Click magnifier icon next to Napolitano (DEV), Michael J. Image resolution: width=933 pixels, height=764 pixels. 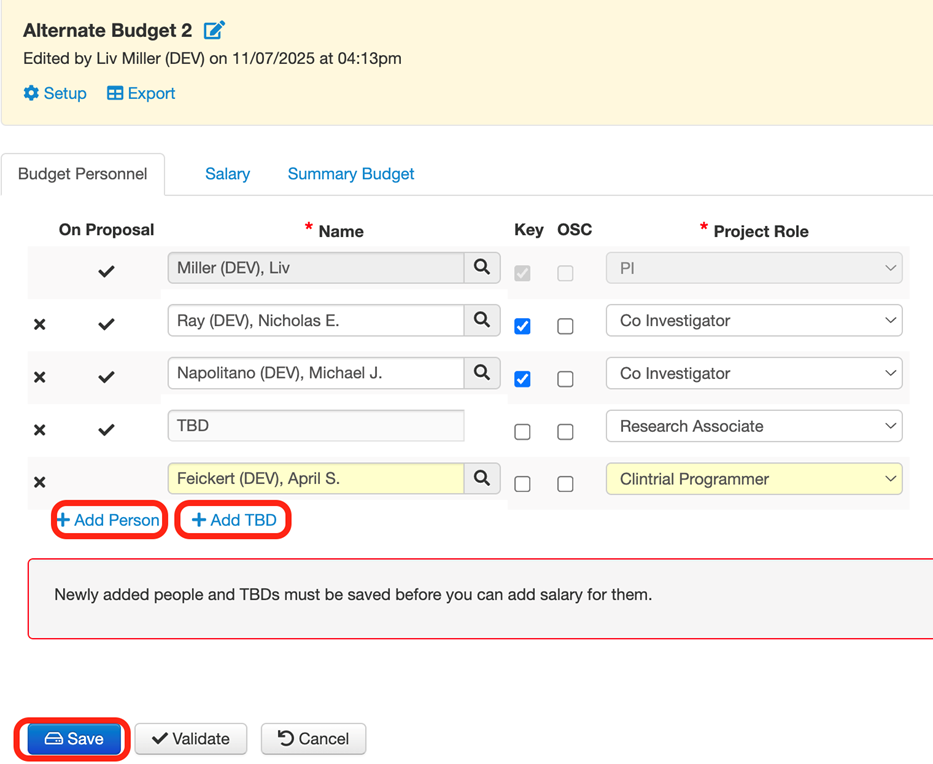click(x=481, y=373)
